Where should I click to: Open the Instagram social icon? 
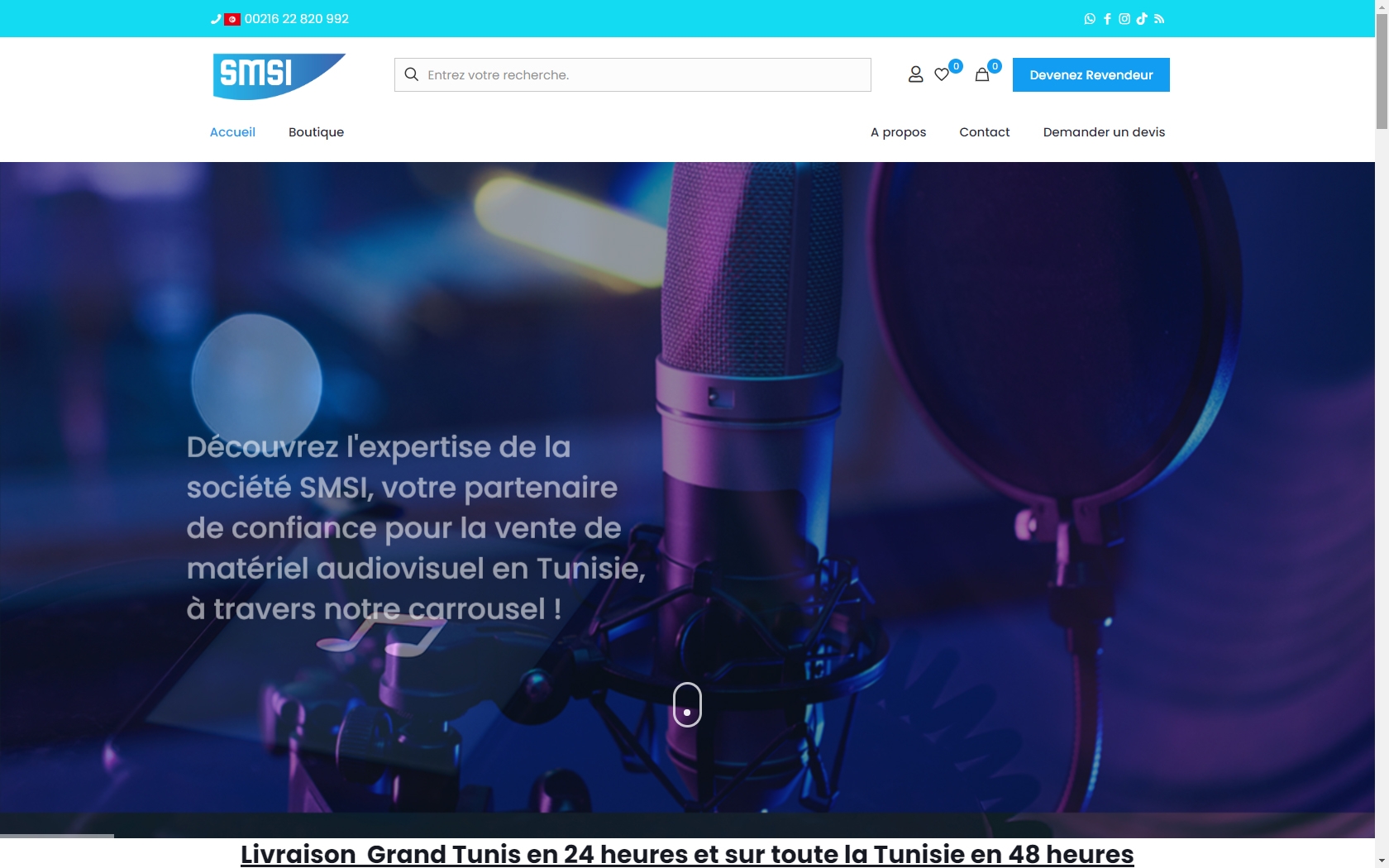[x=1124, y=19]
